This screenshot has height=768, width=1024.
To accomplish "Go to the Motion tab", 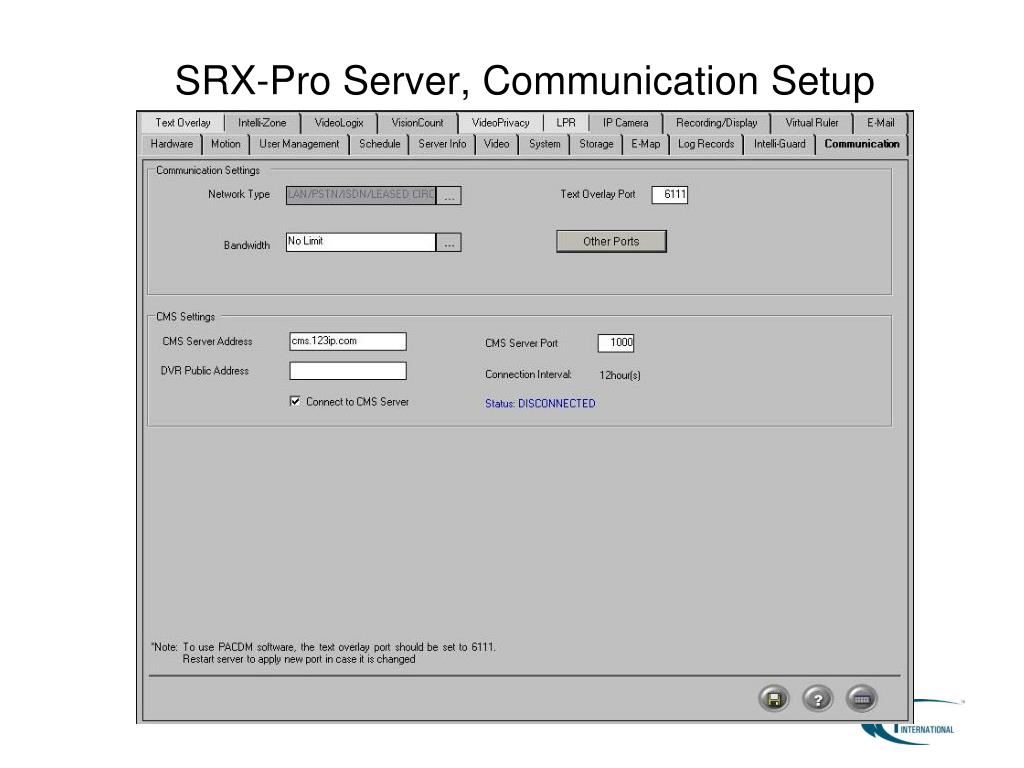I will [225, 144].
